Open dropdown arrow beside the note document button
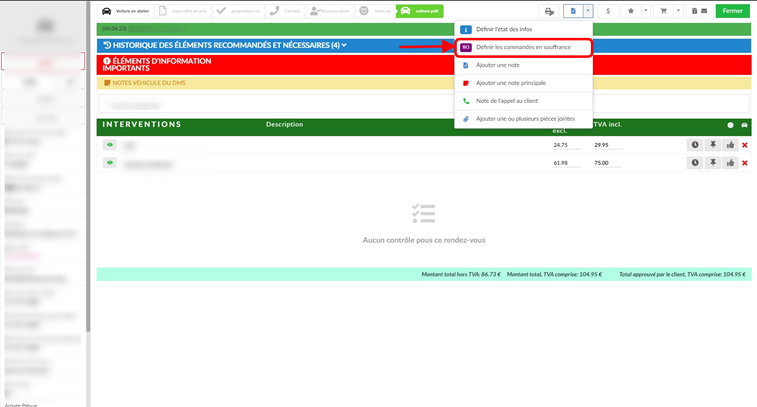Screen dimensions: 757x407 tap(588, 11)
